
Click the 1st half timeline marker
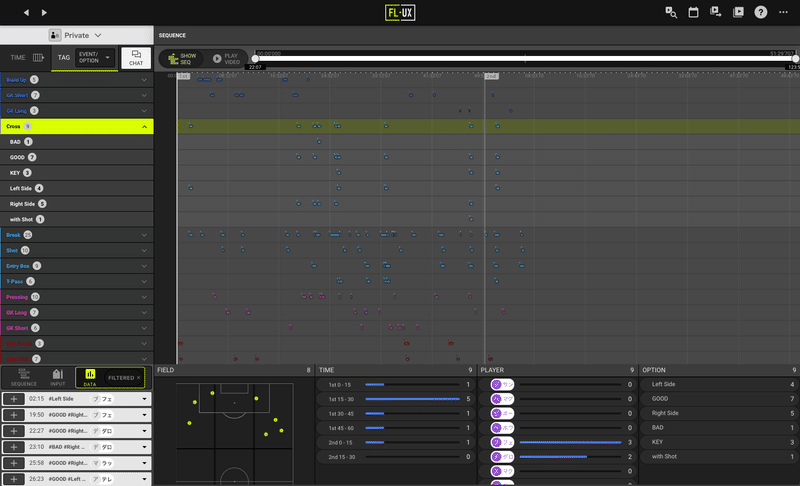183,76
